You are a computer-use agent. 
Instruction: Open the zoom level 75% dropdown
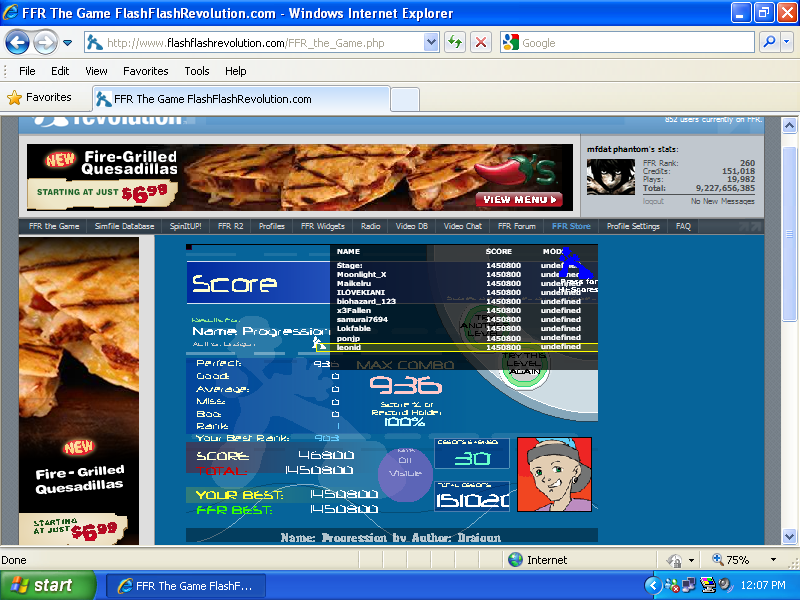pyautogui.click(x=774, y=560)
